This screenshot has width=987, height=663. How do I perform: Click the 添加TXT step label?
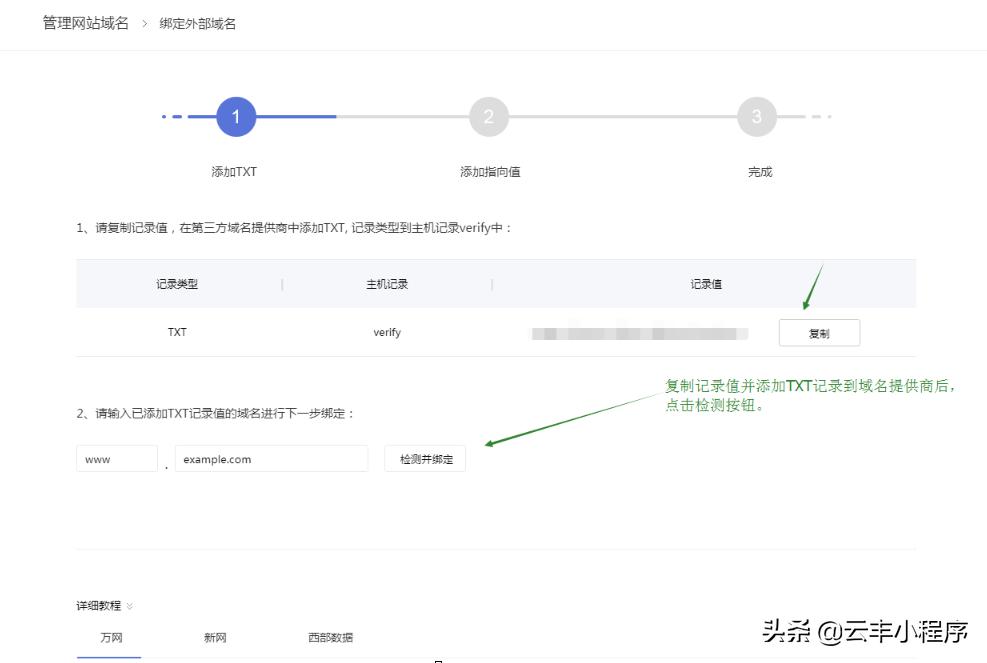pyautogui.click(x=236, y=171)
